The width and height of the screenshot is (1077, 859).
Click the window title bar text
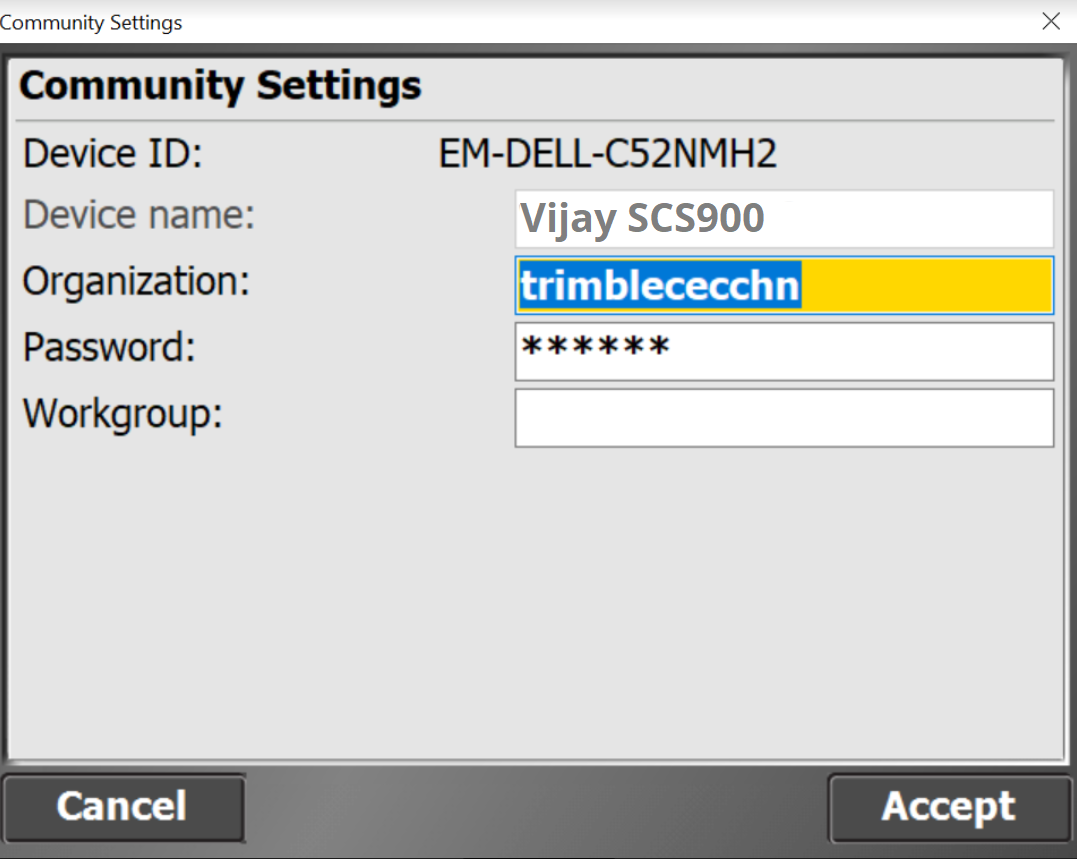(91, 22)
